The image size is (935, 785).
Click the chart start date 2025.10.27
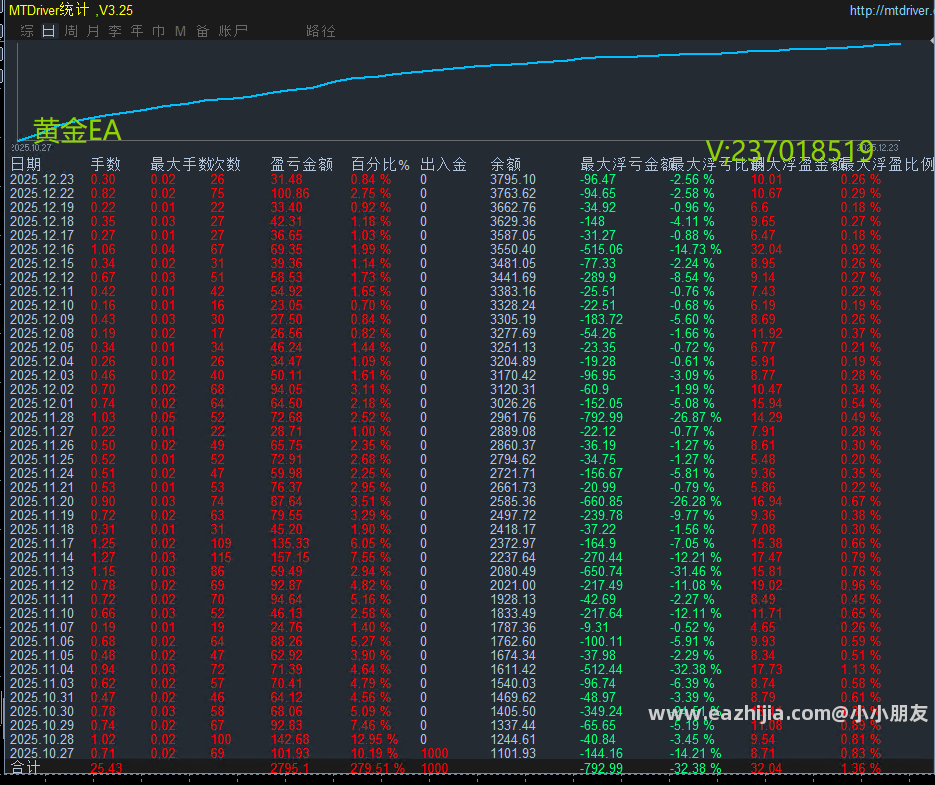31,147
